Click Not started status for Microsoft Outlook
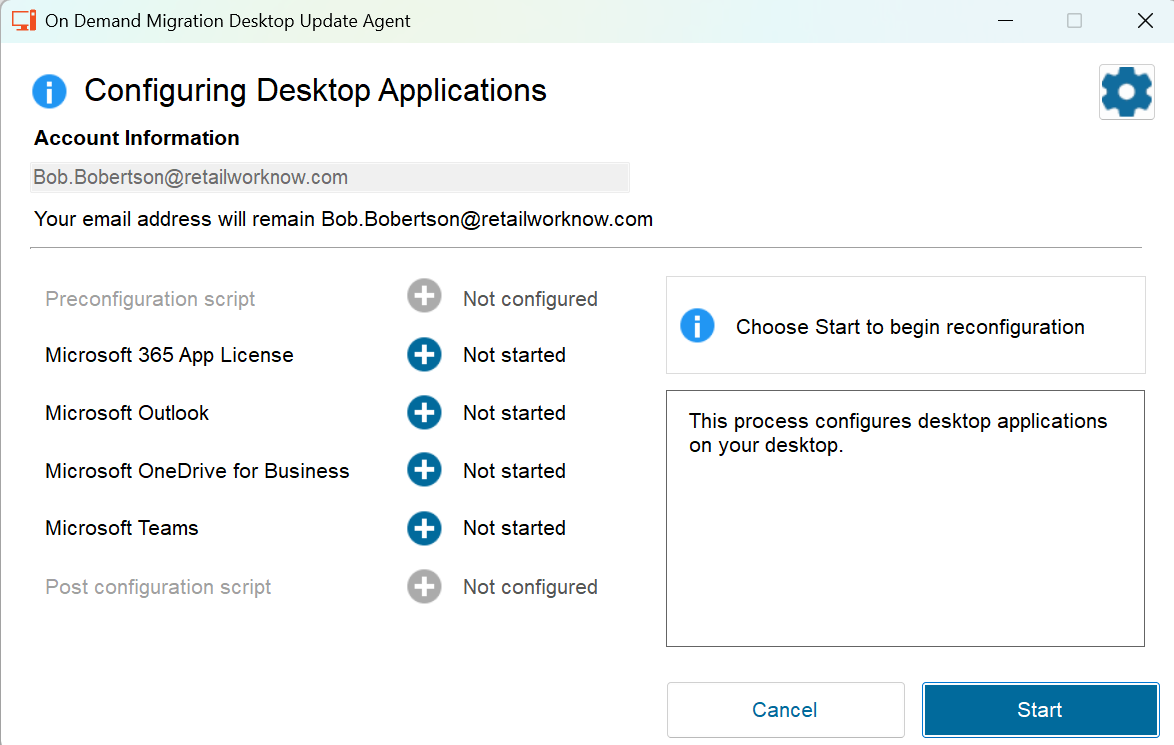Viewport: 1174px width, 745px height. 514,413
